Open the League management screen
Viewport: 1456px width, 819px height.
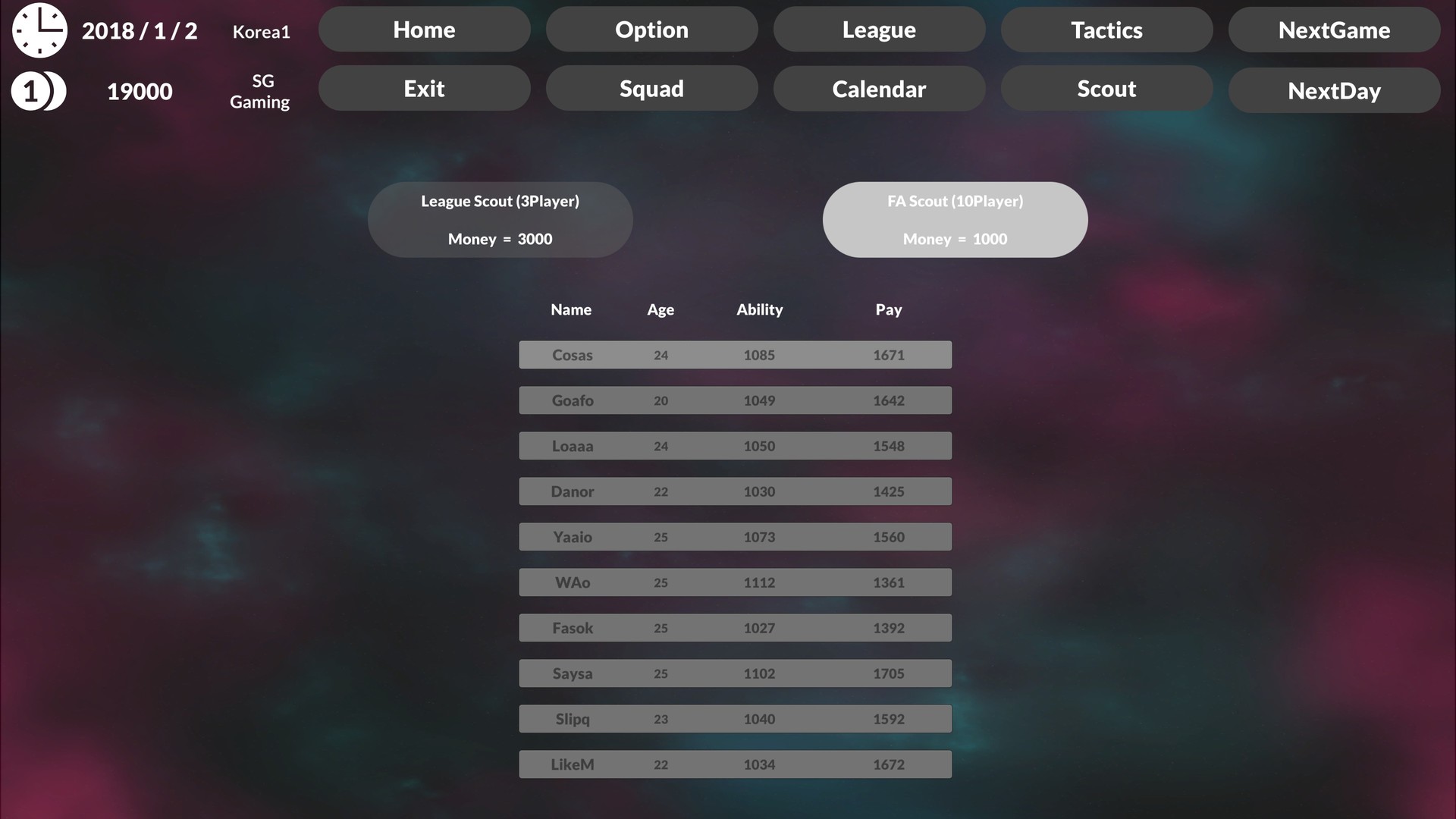pos(878,29)
